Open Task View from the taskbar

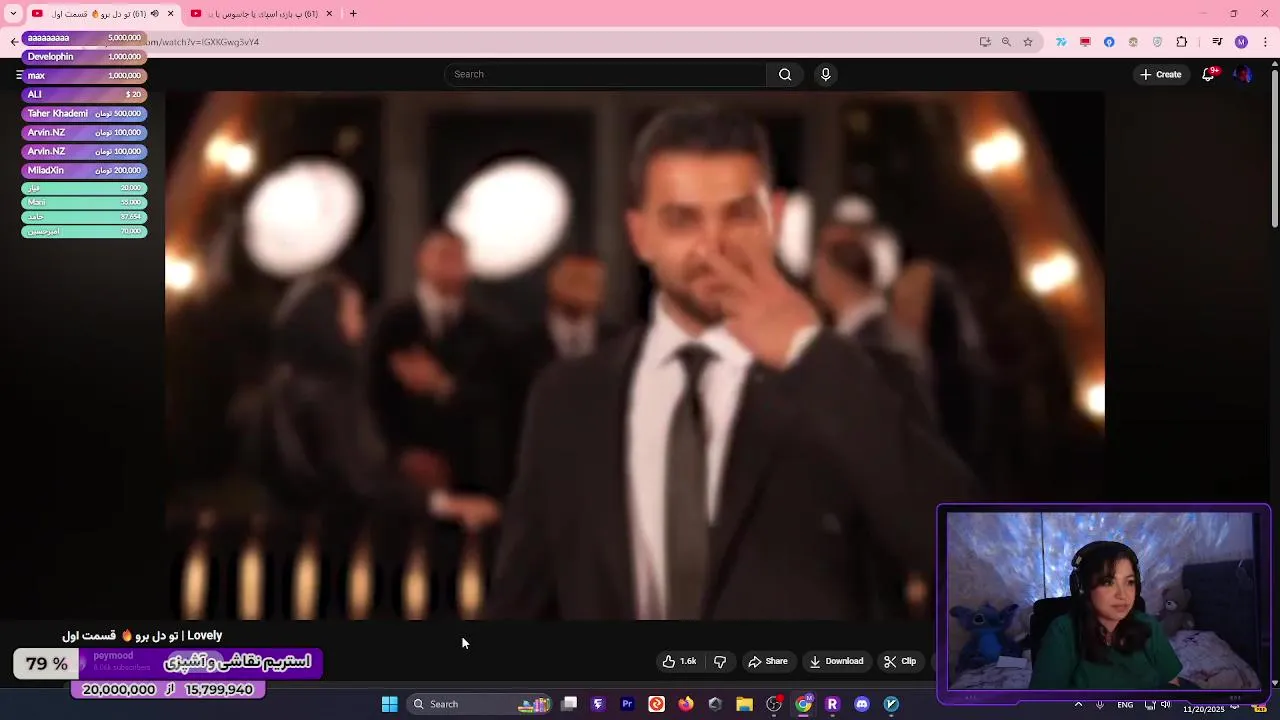pyautogui.click(x=569, y=704)
